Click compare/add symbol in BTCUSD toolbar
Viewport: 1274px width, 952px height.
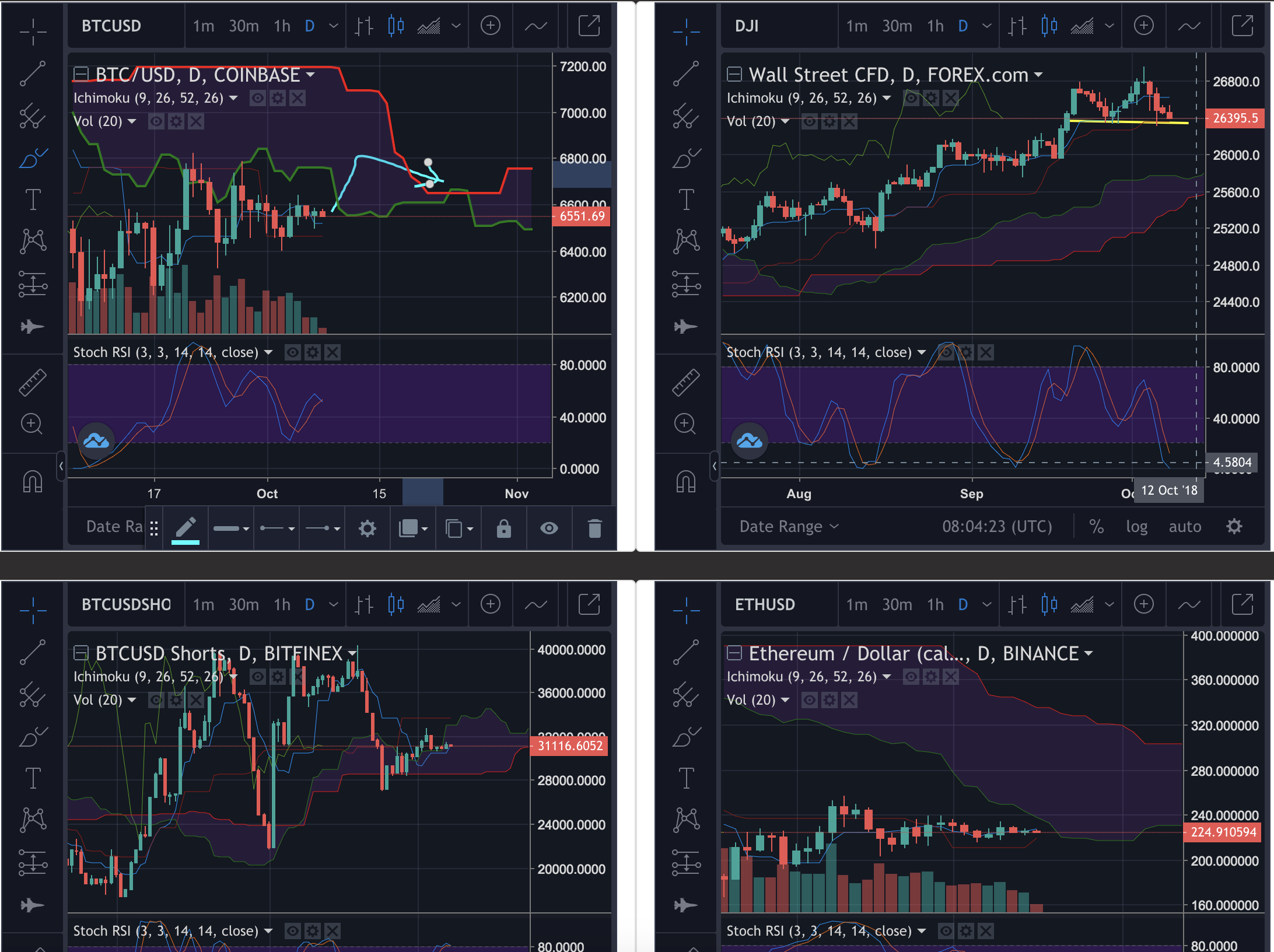[x=491, y=26]
